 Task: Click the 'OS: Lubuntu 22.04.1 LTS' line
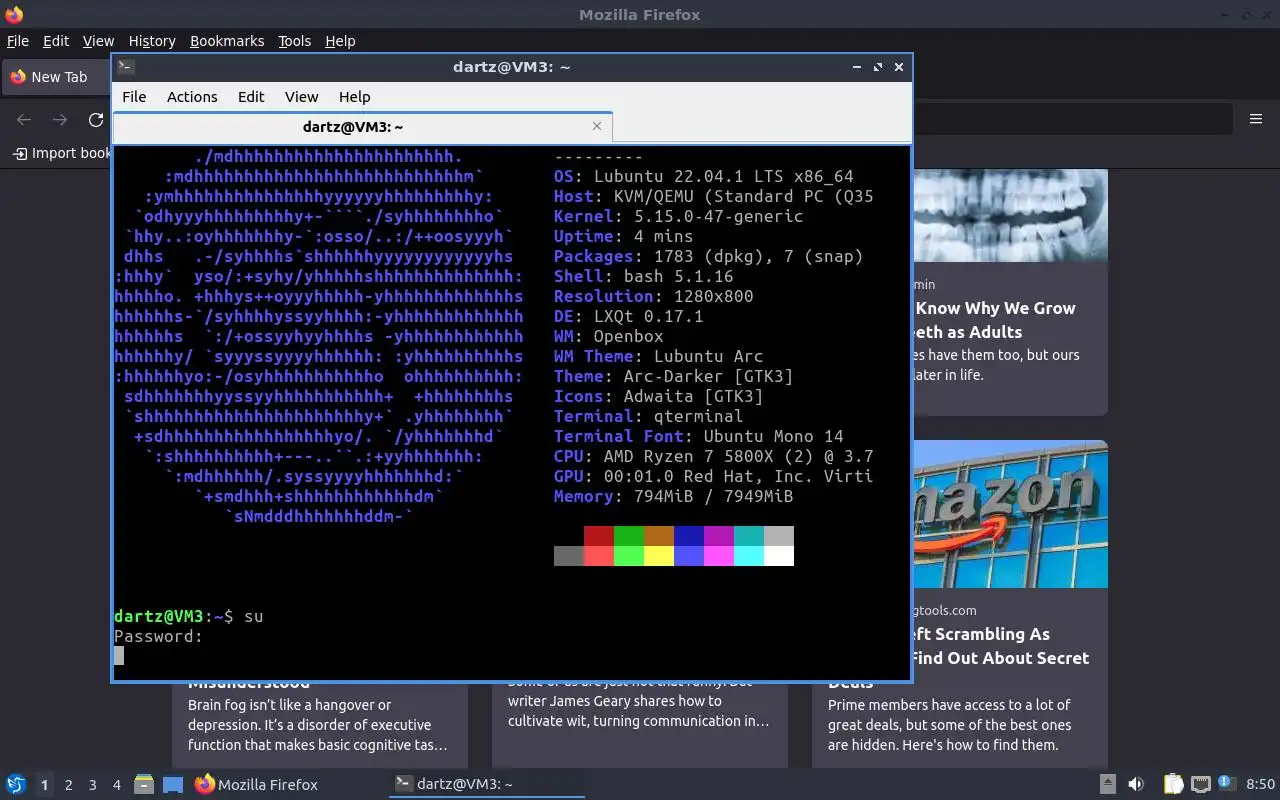[x=704, y=176]
